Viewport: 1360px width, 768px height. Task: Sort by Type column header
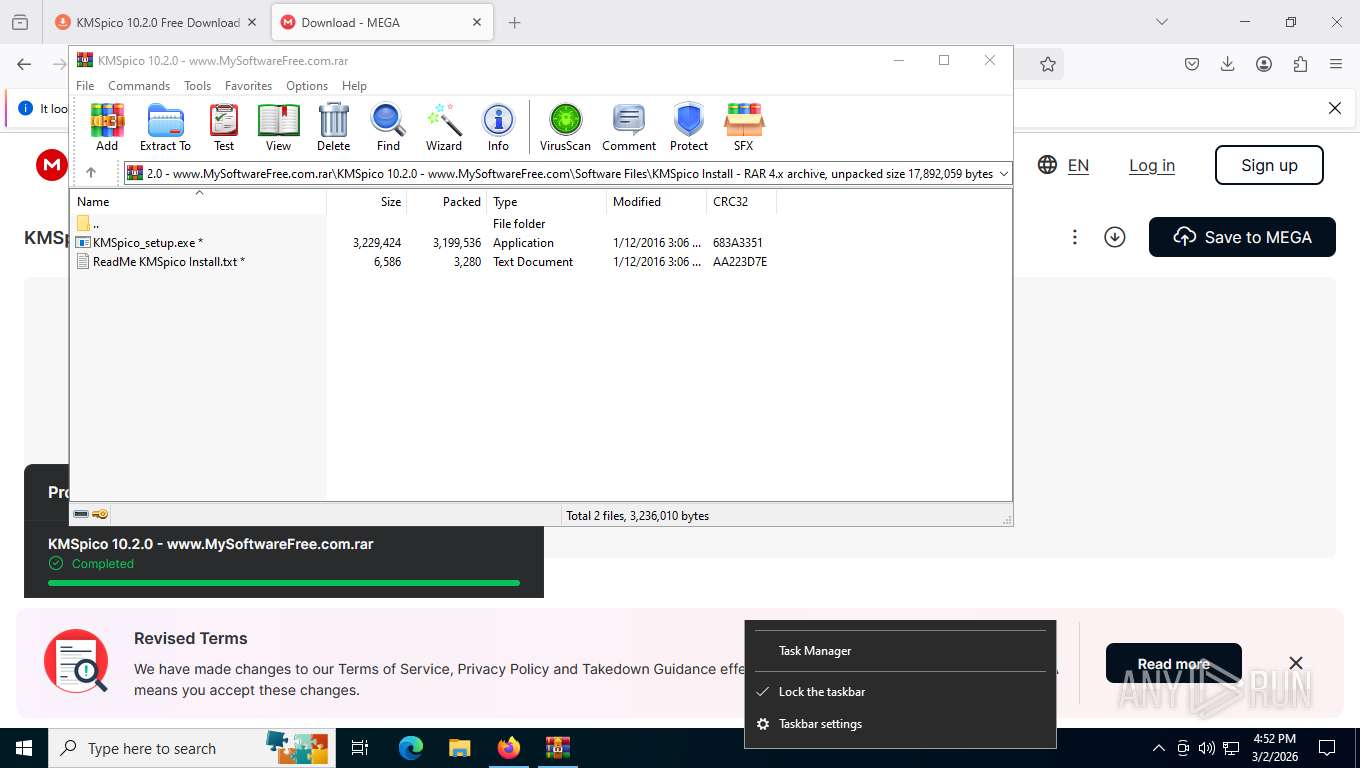[x=547, y=202]
